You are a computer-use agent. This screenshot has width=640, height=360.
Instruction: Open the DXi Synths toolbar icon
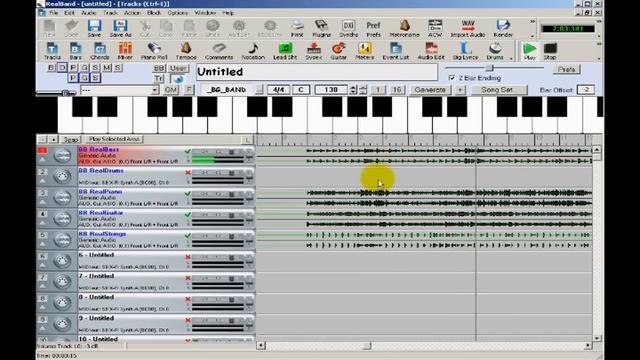click(x=348, y=28)
